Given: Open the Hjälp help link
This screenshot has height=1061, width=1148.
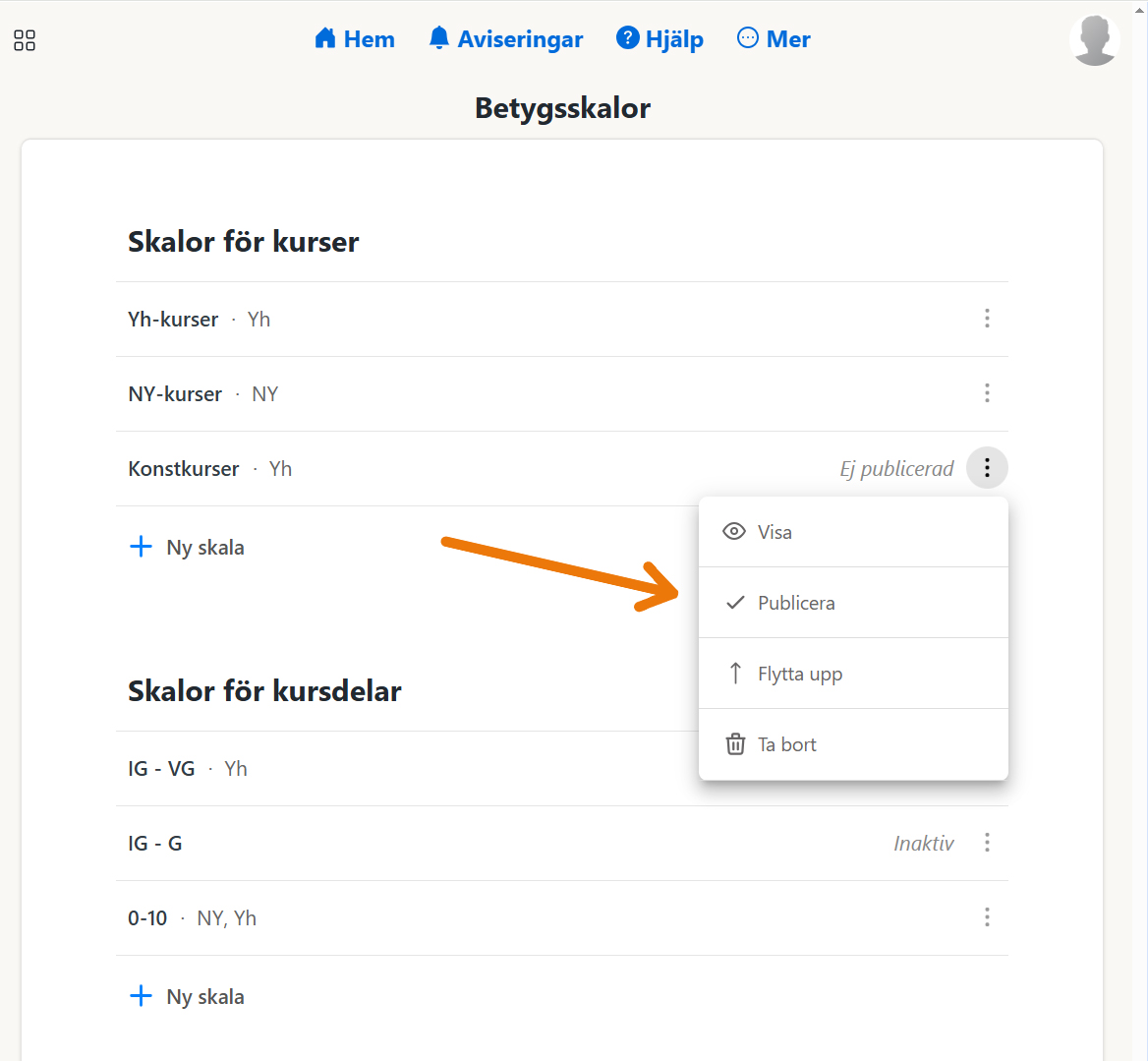Looking at the screenshot, I should [660, 39].
